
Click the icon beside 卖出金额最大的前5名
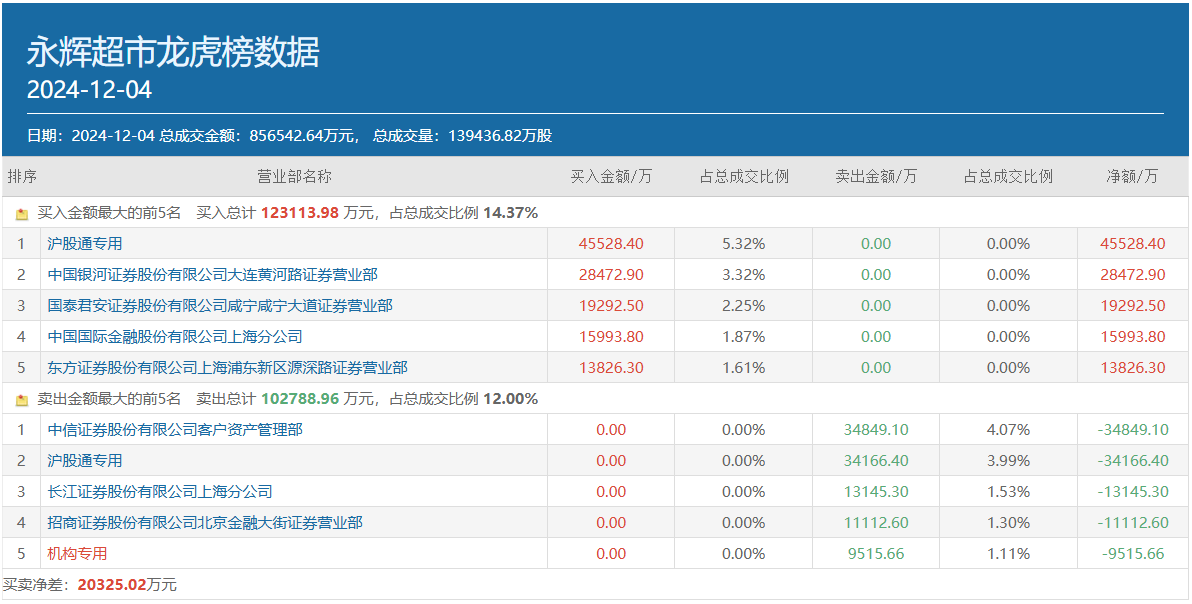pos(22,400)
